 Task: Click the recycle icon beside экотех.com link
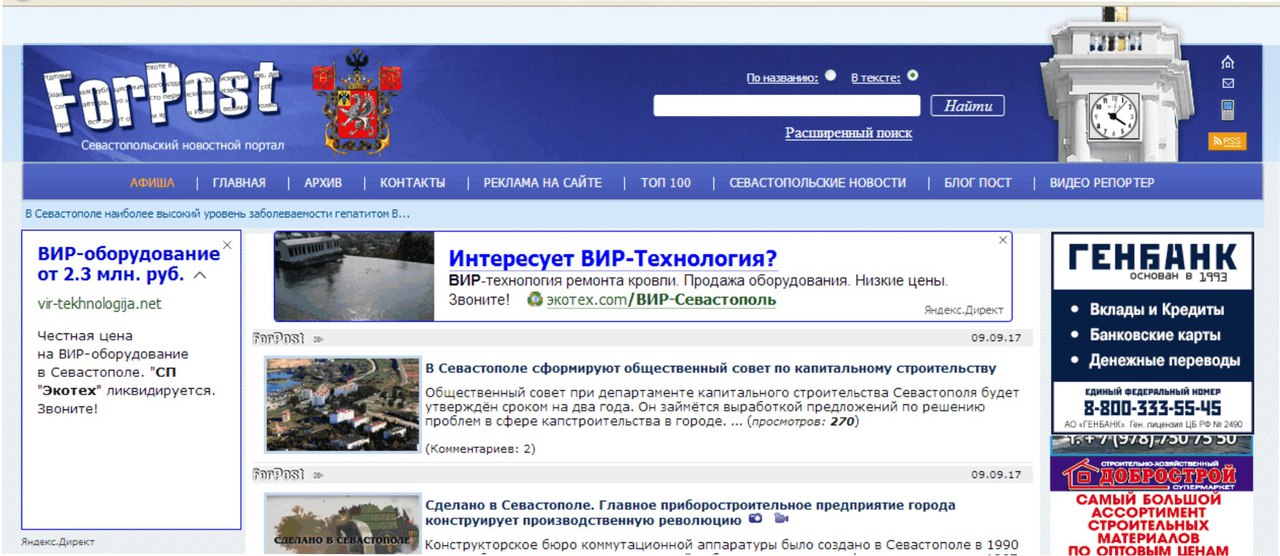(534, 299)
